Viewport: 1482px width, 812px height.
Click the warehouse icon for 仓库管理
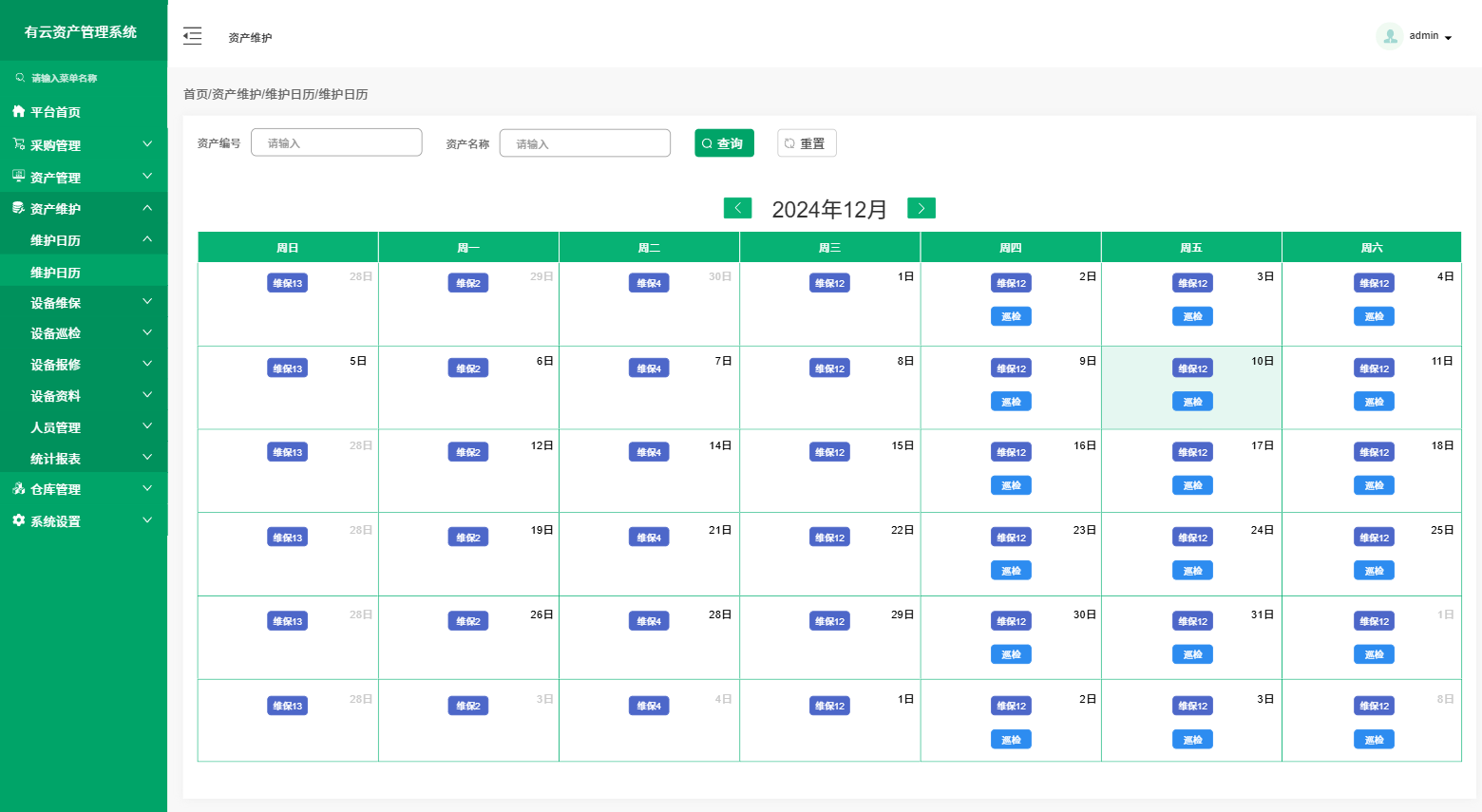coord(19,488)
